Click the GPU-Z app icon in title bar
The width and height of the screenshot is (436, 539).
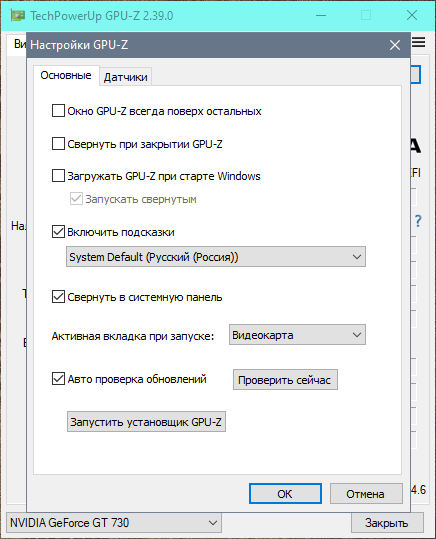[x=17, y=16]
